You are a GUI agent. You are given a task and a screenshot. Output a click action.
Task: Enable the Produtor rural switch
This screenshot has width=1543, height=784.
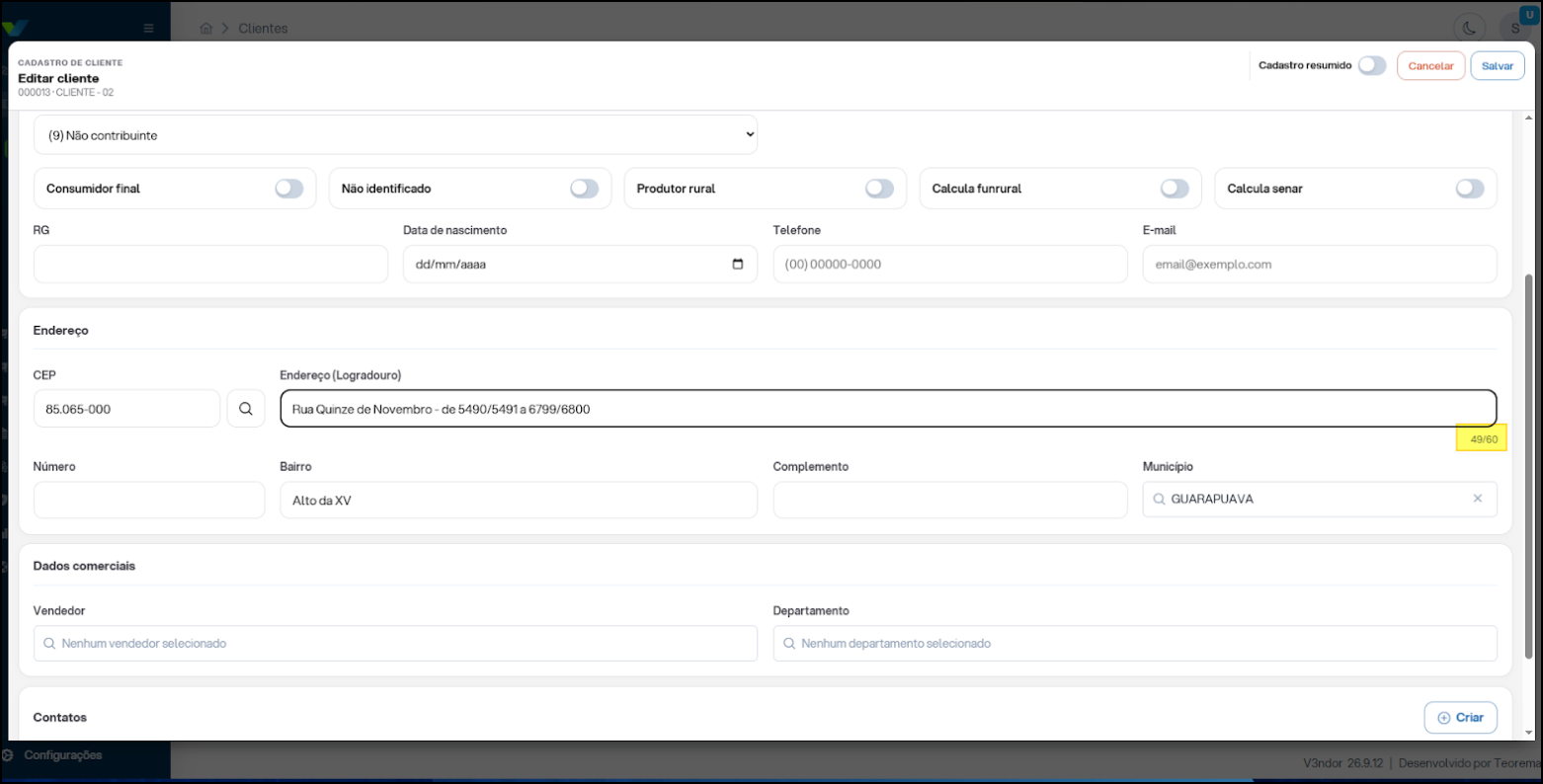click(879, 189)
